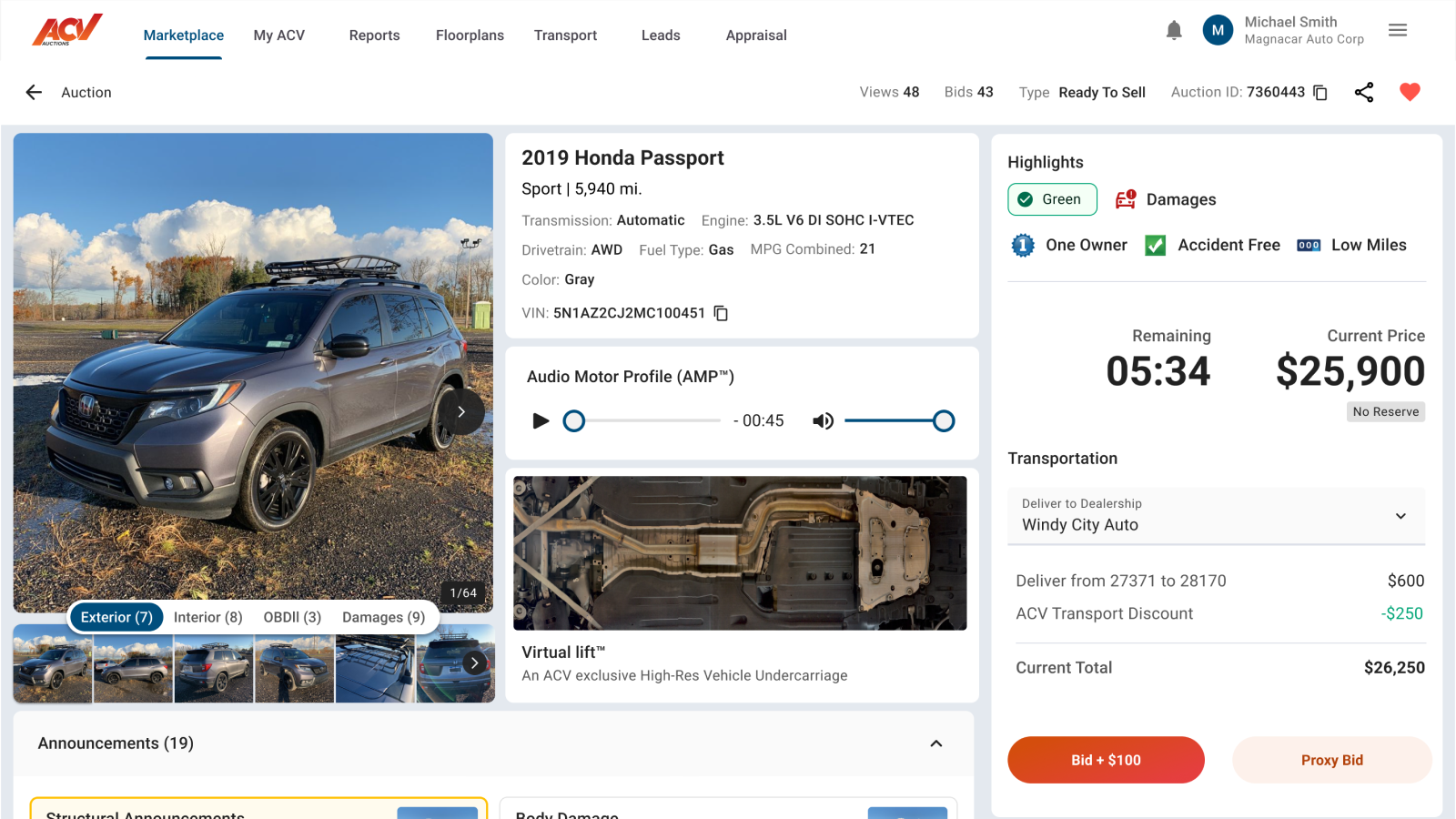Copy the Auction ID with its copy icon
The image size is (1456, 819).
[x=1319, y=92]
